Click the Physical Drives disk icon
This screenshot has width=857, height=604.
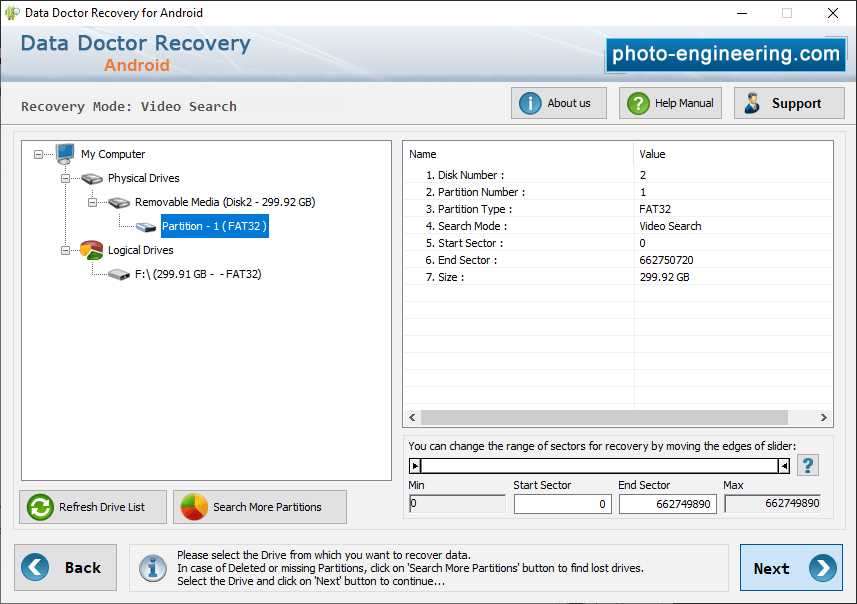click(x=92, y=179)
